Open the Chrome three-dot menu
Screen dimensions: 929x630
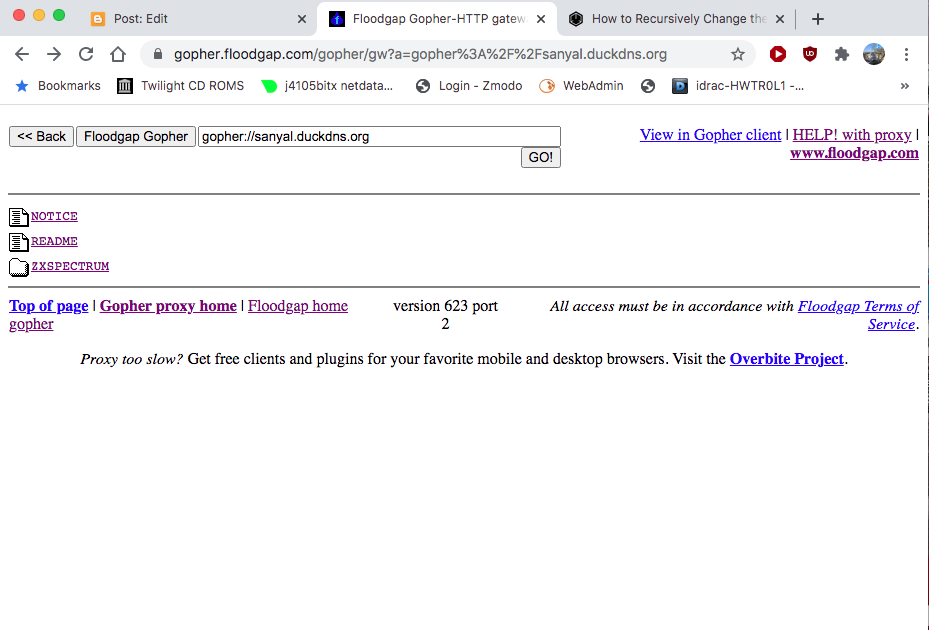(908, 55)
